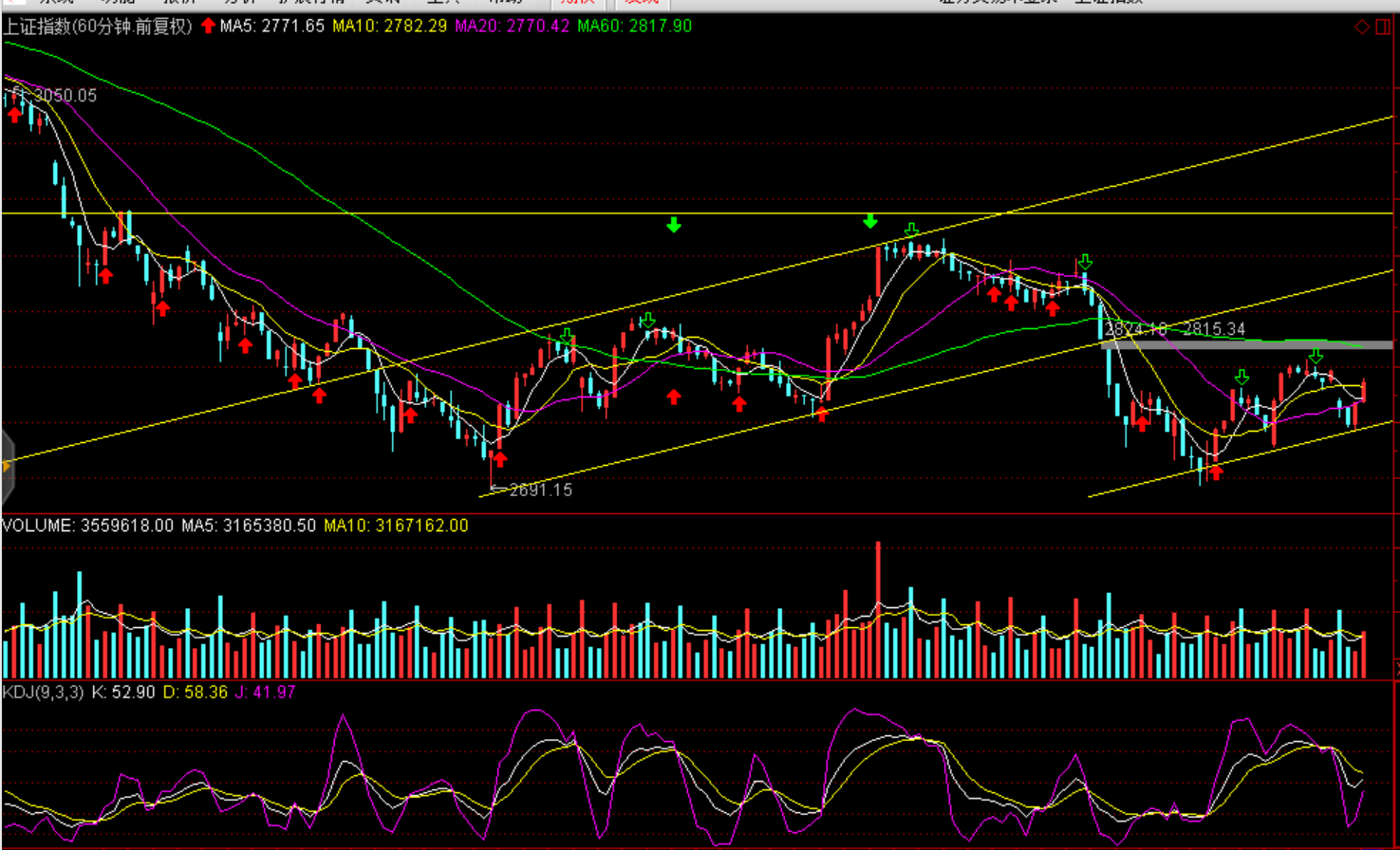Click the yellow MA10 label in the volume panel
Image resolution: width=1400 pixels, height=850 pixels.
396,526
